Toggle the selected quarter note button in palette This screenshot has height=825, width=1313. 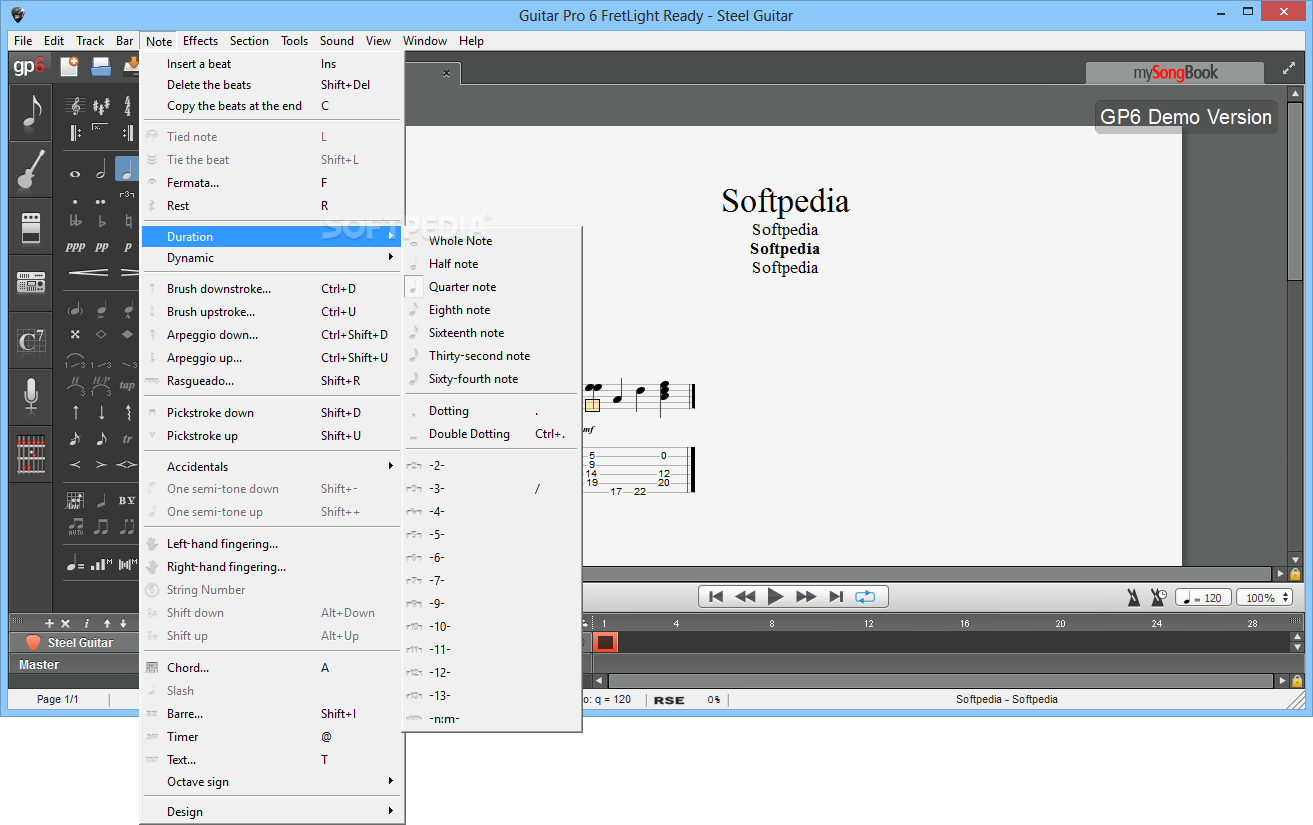pos(127,169)
